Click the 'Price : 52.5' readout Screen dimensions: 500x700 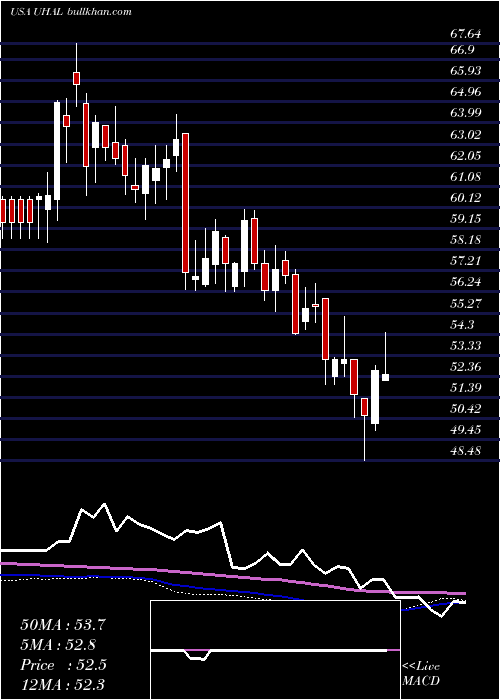tap(63, 665)
